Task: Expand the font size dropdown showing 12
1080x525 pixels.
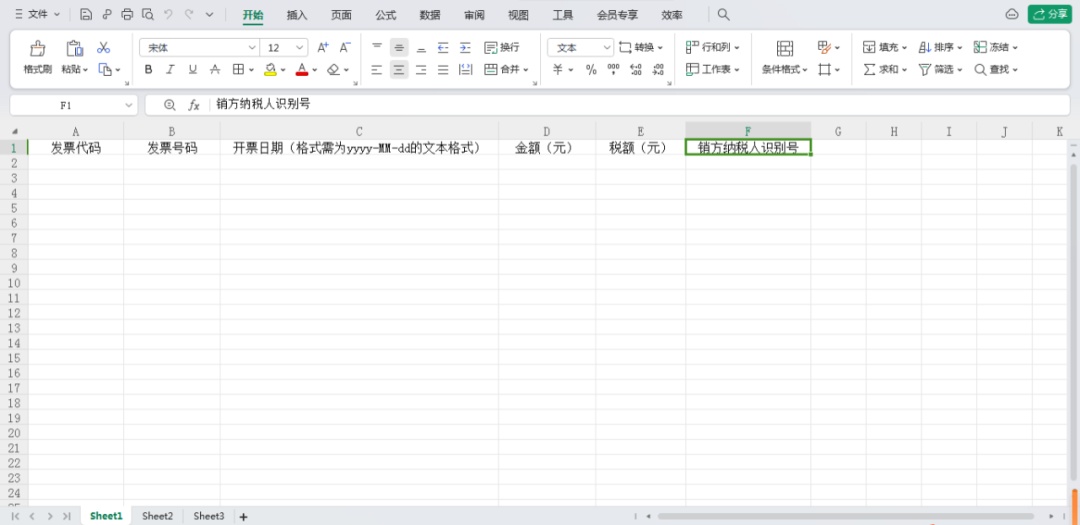Action: click(x=301, y=48)
